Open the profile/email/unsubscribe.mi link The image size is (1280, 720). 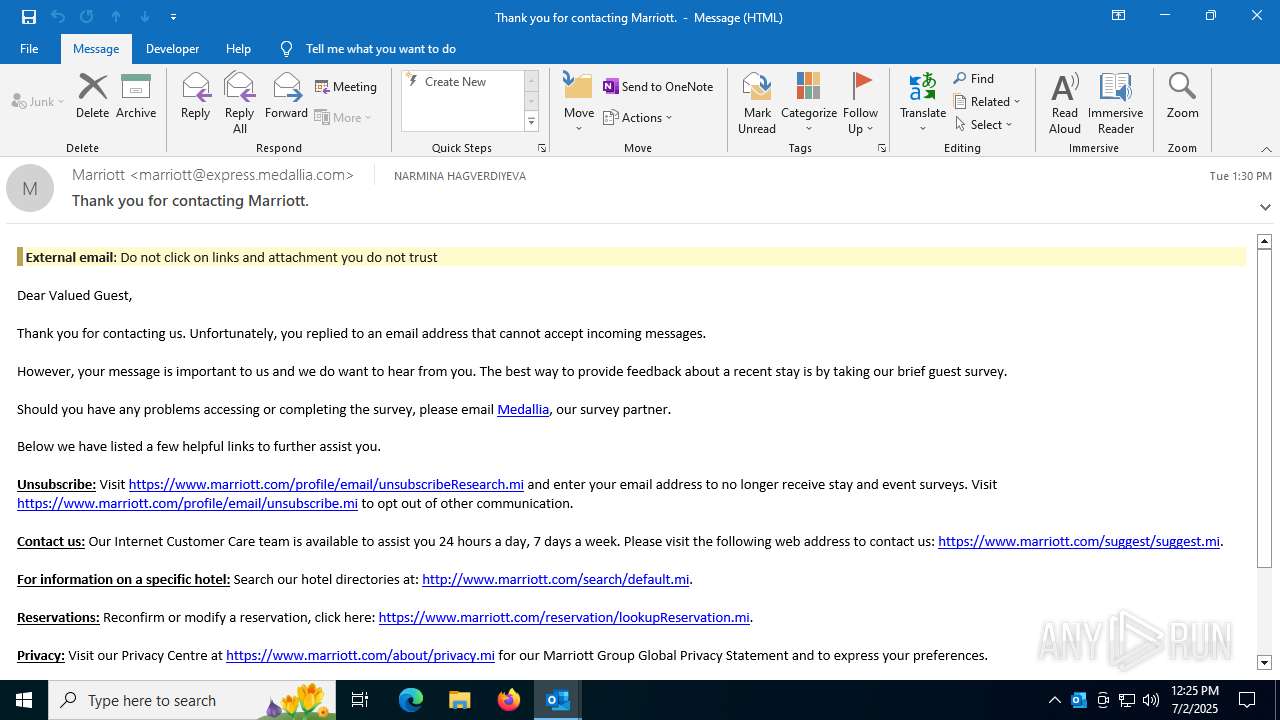point(187,503)
